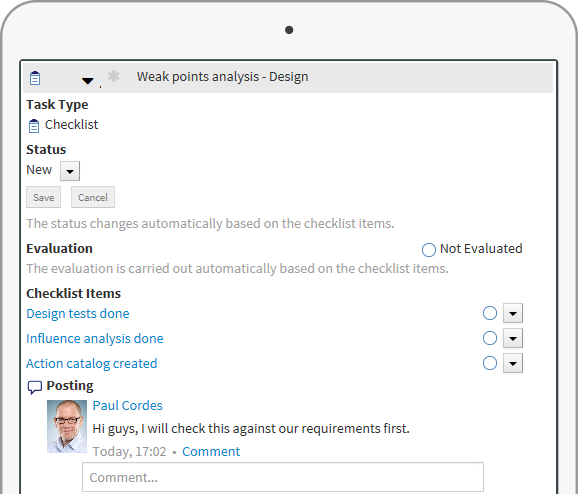Expand the dropdown for Action catalog created
578x494 pixels.
[513, 363]
